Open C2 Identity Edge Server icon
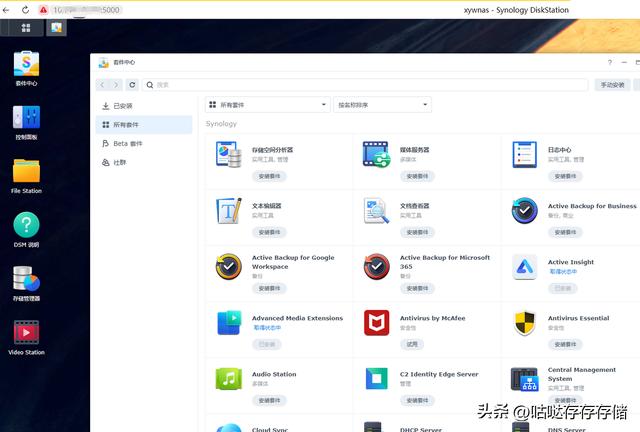The height and width of the screenshot is (432, 640). 376,379
